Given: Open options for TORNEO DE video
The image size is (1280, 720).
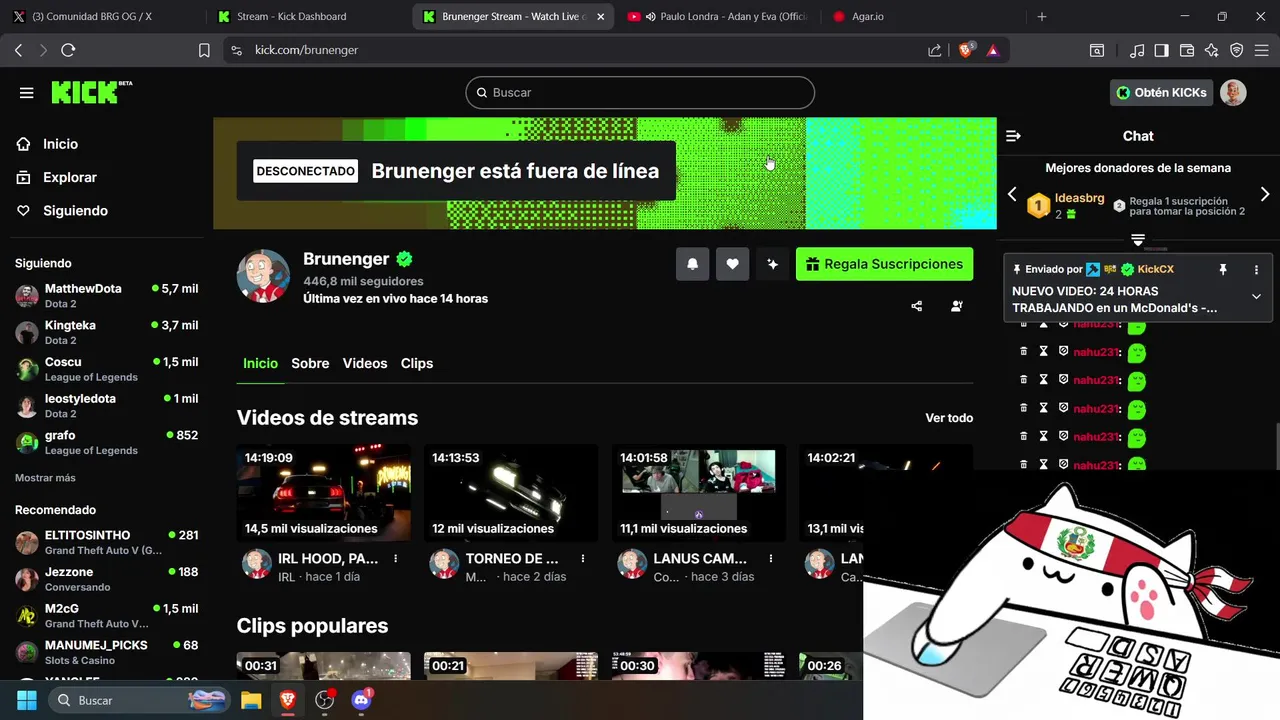Looking at the screenshot, I should [583, 559].
